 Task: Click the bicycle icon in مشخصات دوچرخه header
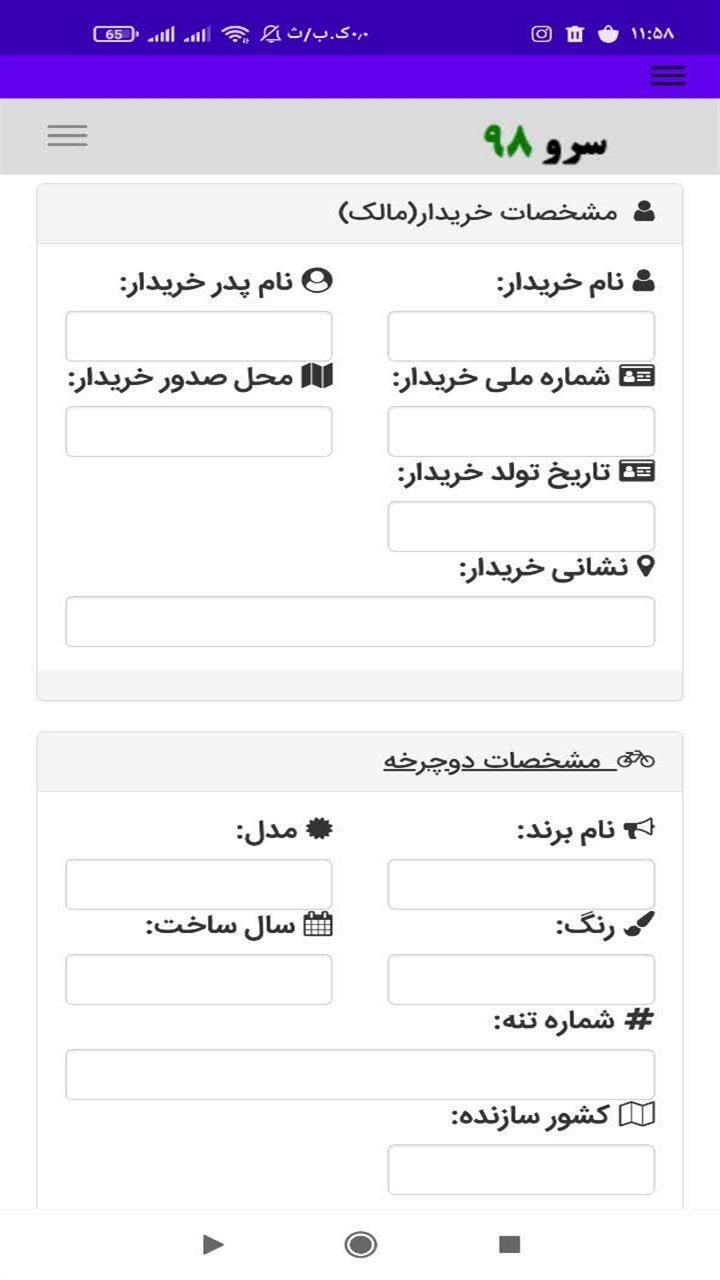[x=636, y=760]
